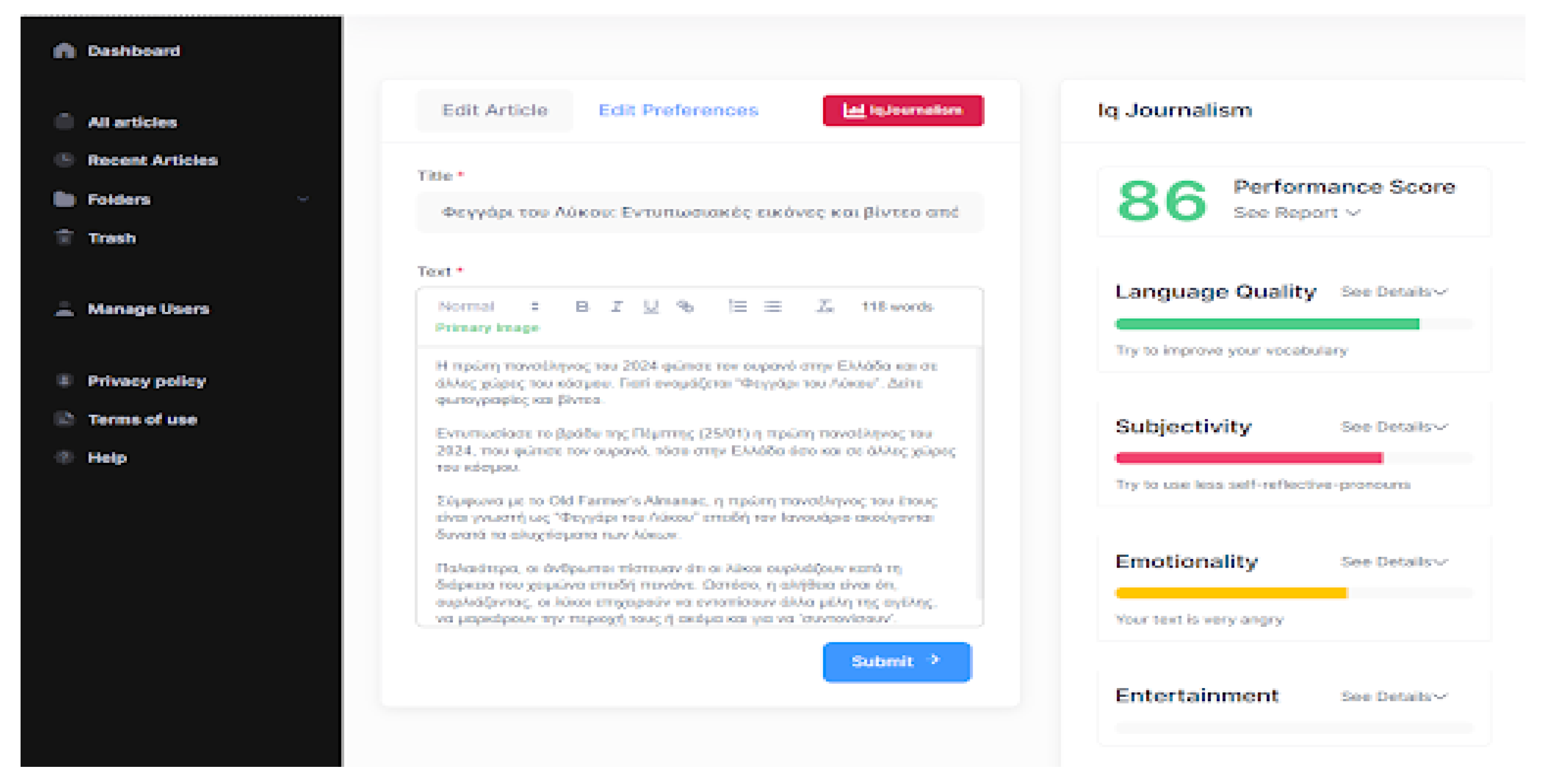The width and height of the screenshot is (1548, 784).
Task: Select the Dashboard home icon
Action: pyautogui.click(x=66, y=50)
